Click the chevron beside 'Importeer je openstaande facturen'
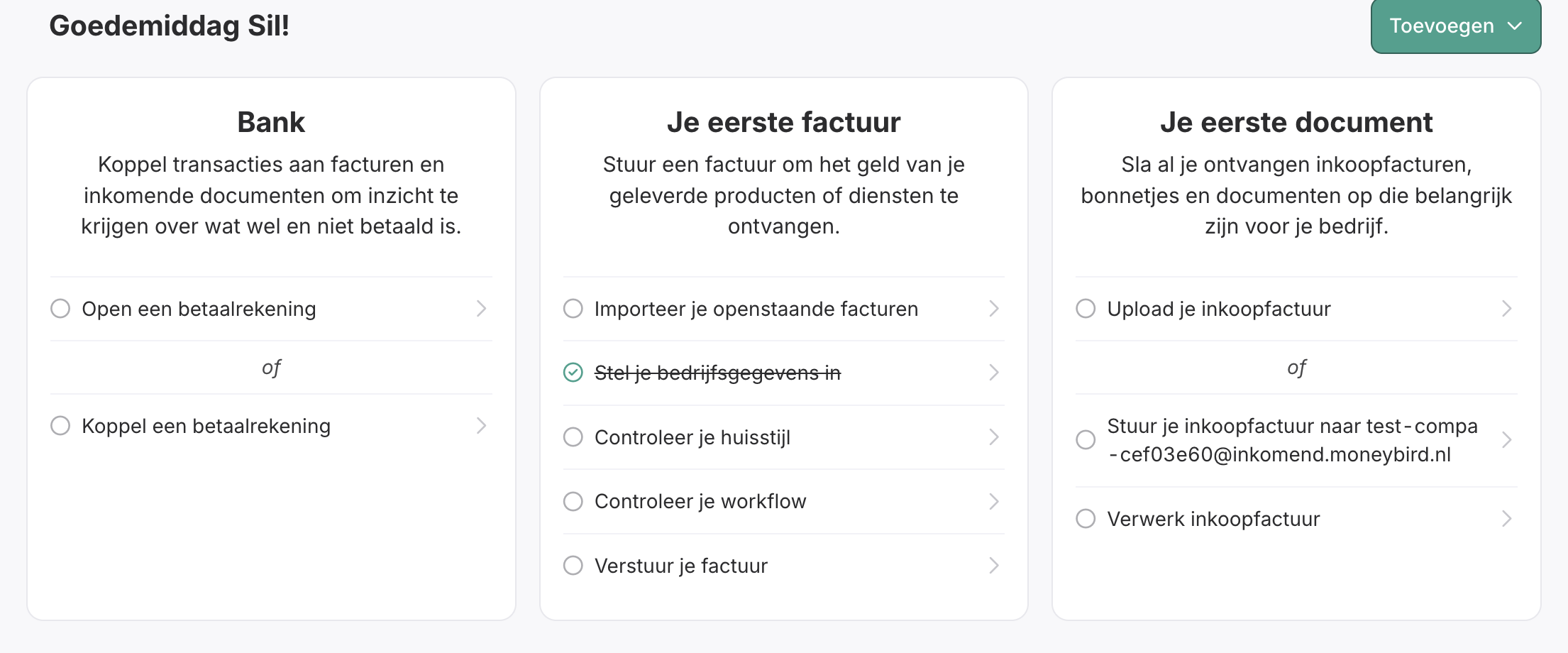The height and width of the screenshot is (653, 1568). (x=993, y=309)
